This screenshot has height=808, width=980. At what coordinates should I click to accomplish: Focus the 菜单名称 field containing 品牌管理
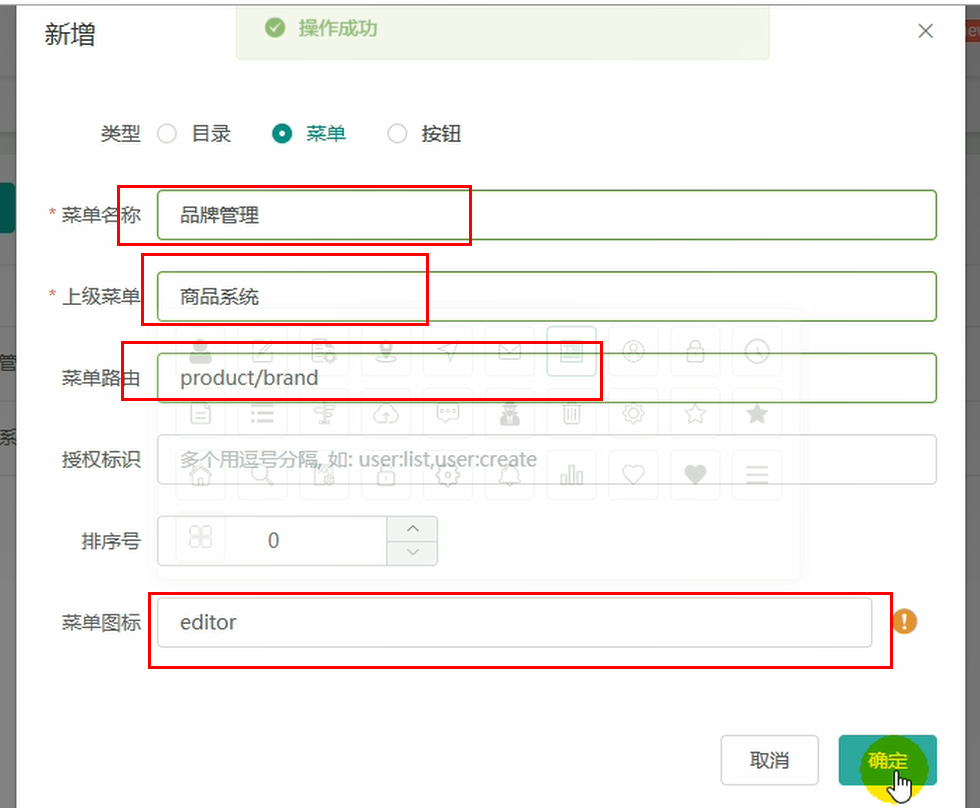546,215
